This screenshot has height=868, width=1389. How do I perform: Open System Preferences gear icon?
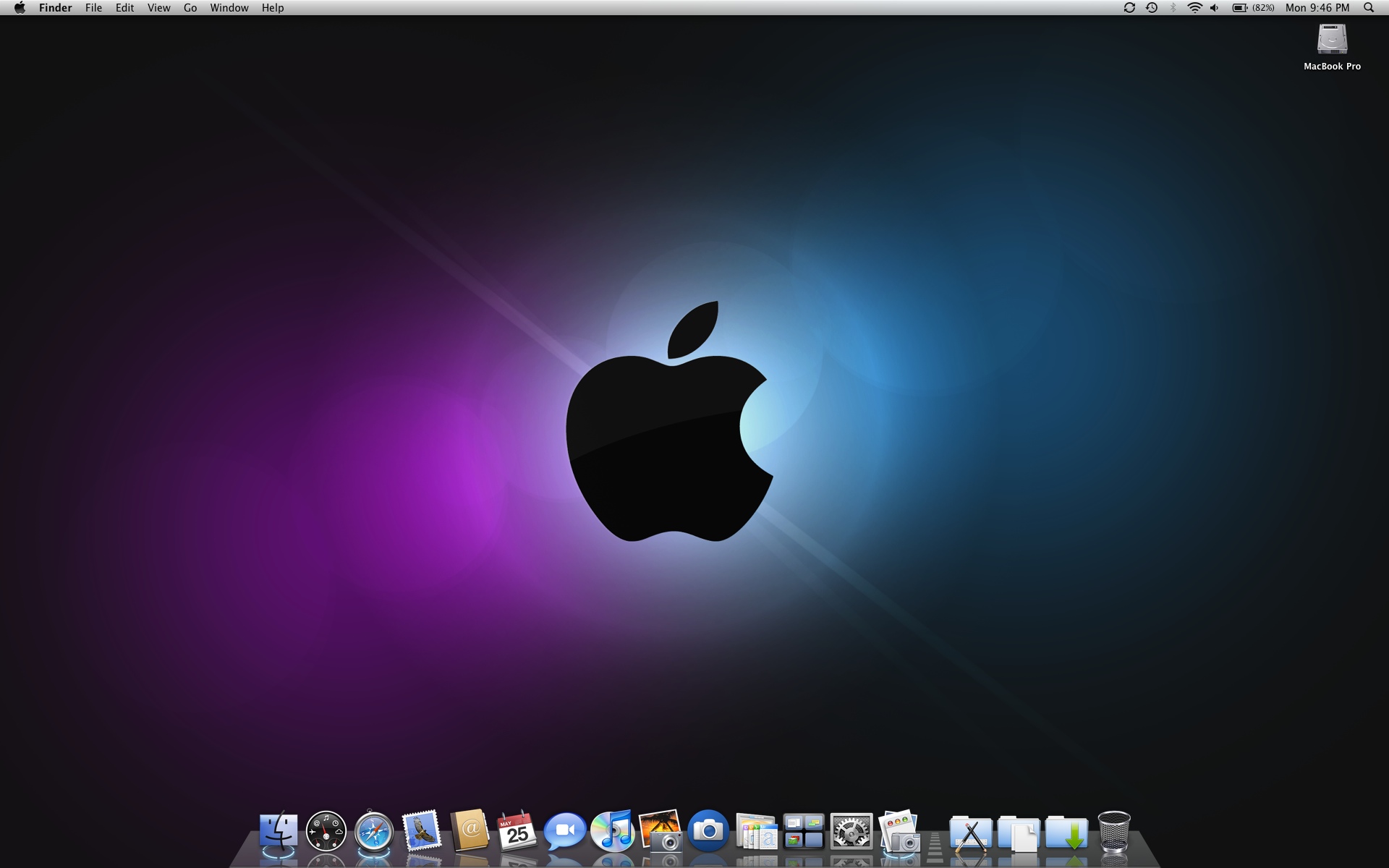[851, 831]
